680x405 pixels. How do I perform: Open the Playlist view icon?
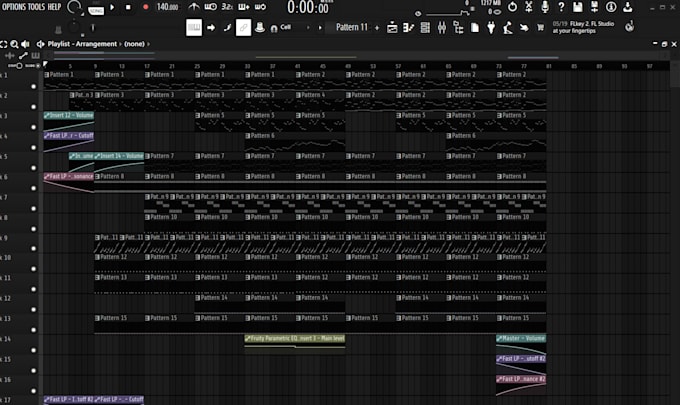tap(392, 28)
